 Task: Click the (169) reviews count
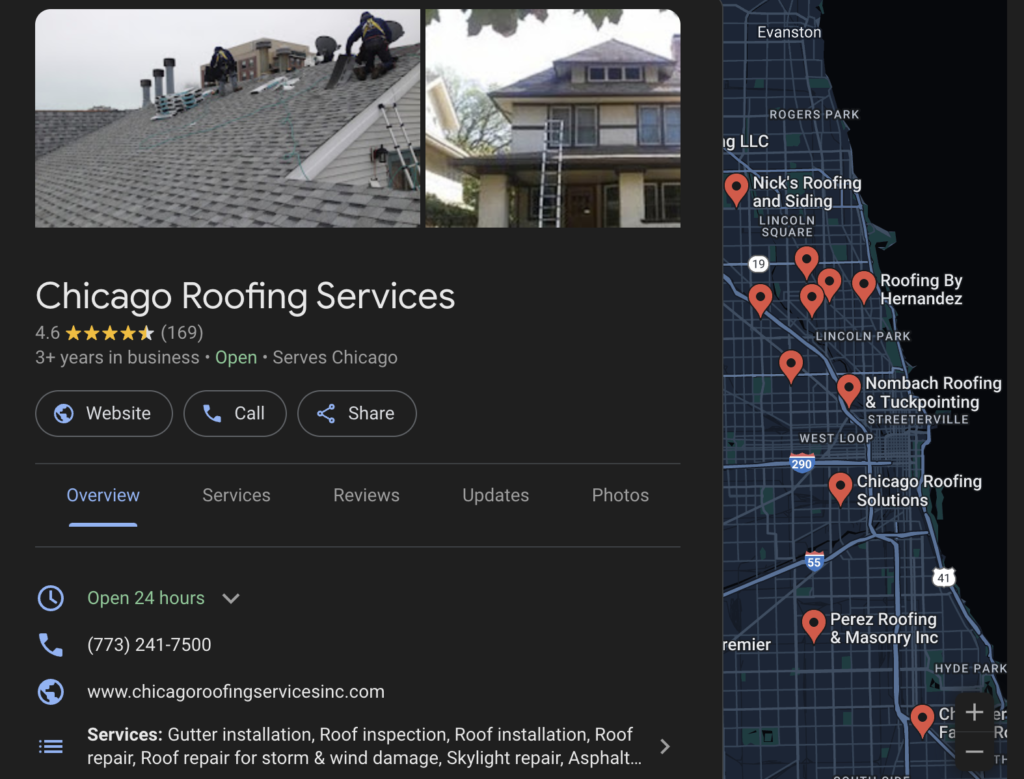(x=182, y=333)
